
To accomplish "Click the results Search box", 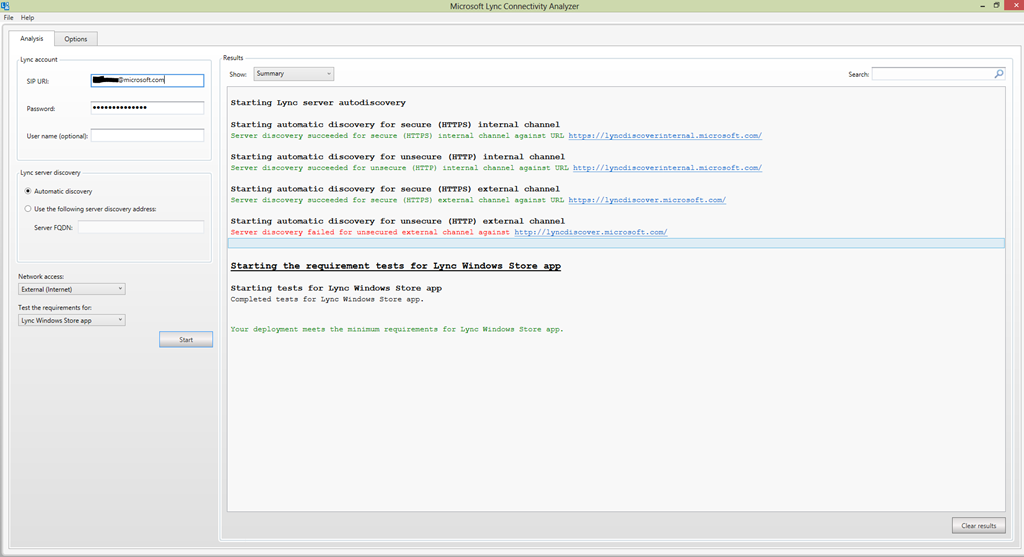I will pyautogui.click(x=933, y=74).
